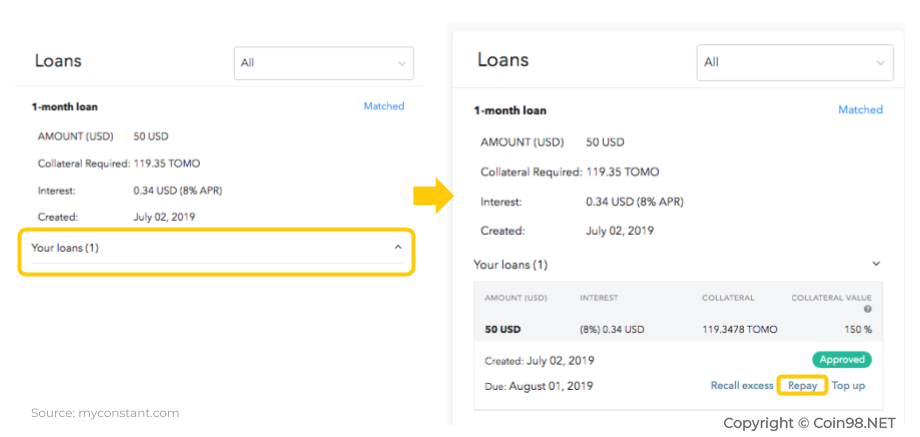This screenshot has width=920, height=437.
Task: Click the Recall excess link
Action: click(742, 385)
